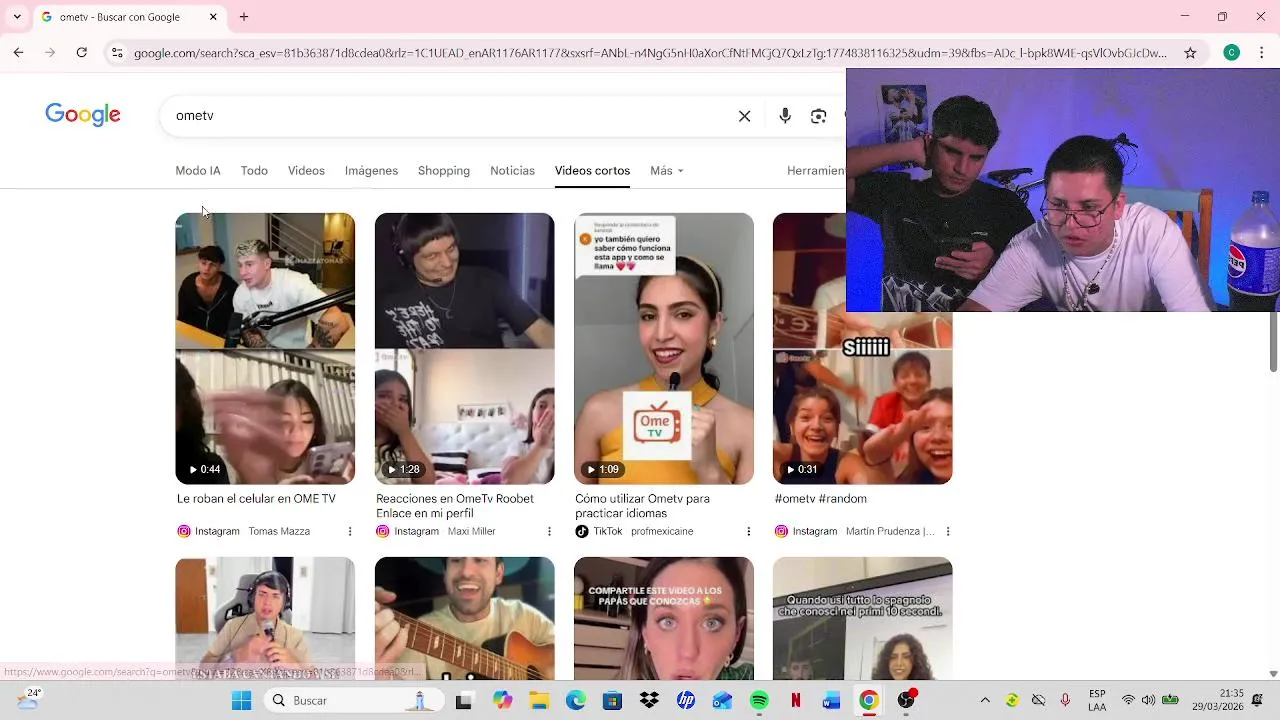Open Cómo utilizar Ometv video thumbnail
The image size is (1280, 720).
pyautogui.click(x=664, y=349)
